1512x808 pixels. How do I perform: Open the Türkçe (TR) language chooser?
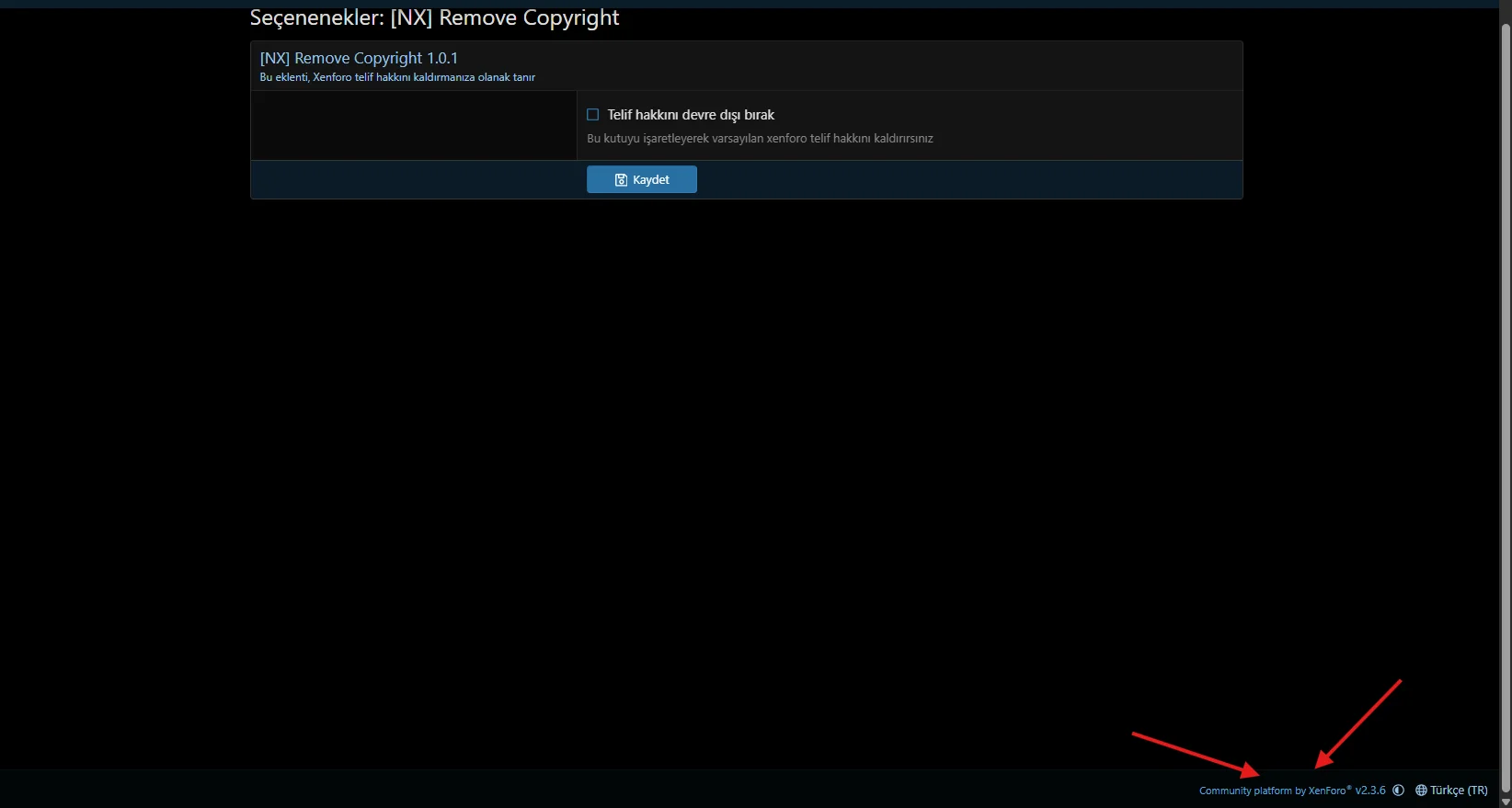pyautogui.click(x=1458, y=791)
